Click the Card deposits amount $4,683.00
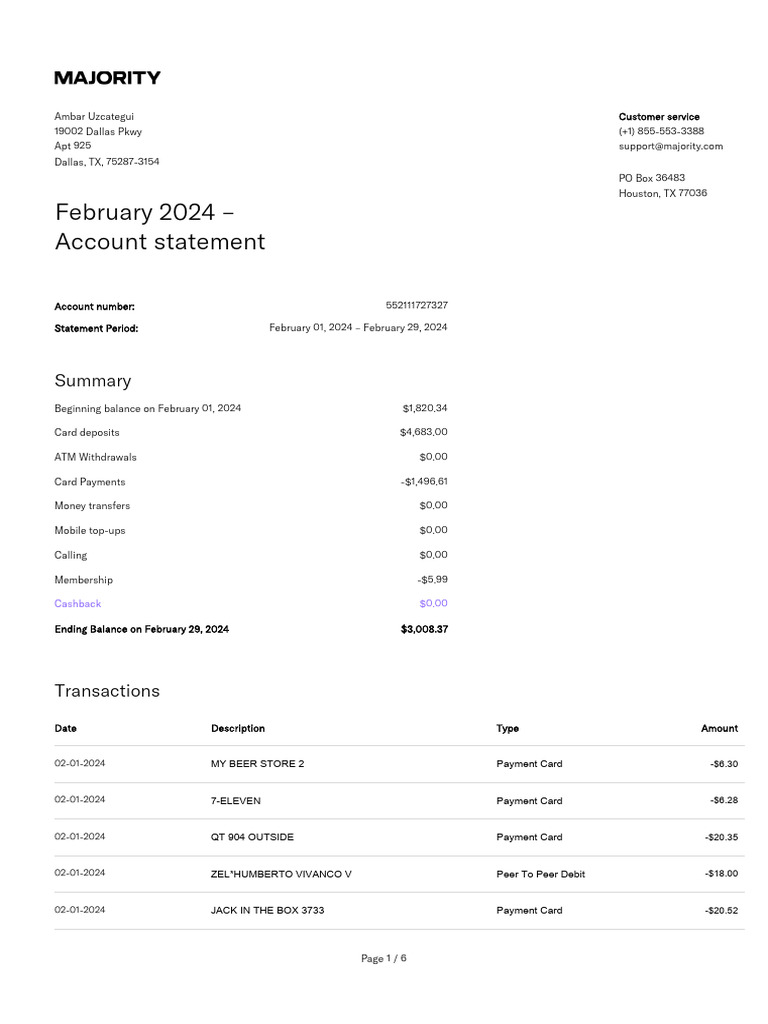The height and width of the screenshot is (1024, 768). pos(423,432)
